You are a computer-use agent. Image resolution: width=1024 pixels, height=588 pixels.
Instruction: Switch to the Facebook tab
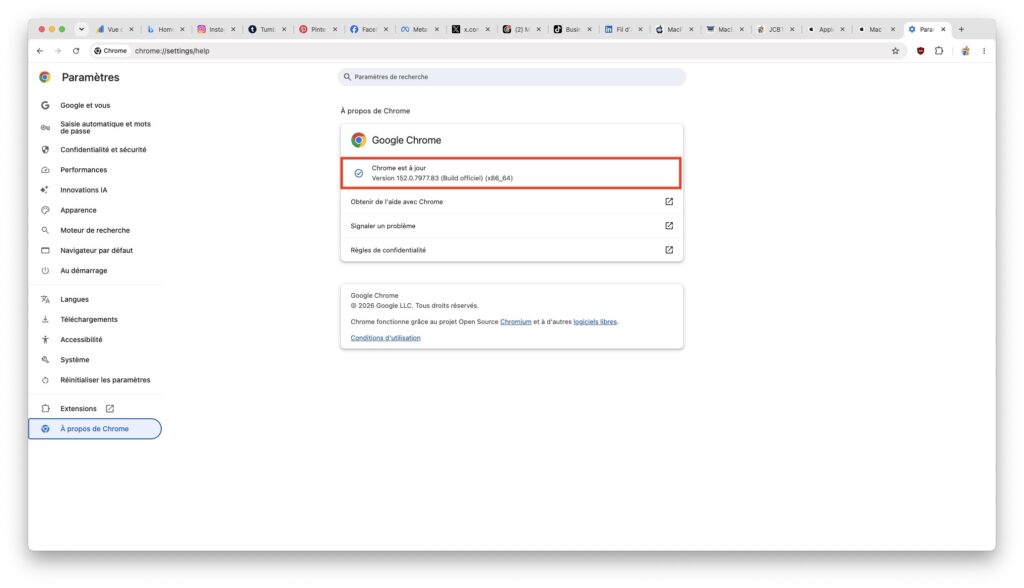tap(369, 29)
